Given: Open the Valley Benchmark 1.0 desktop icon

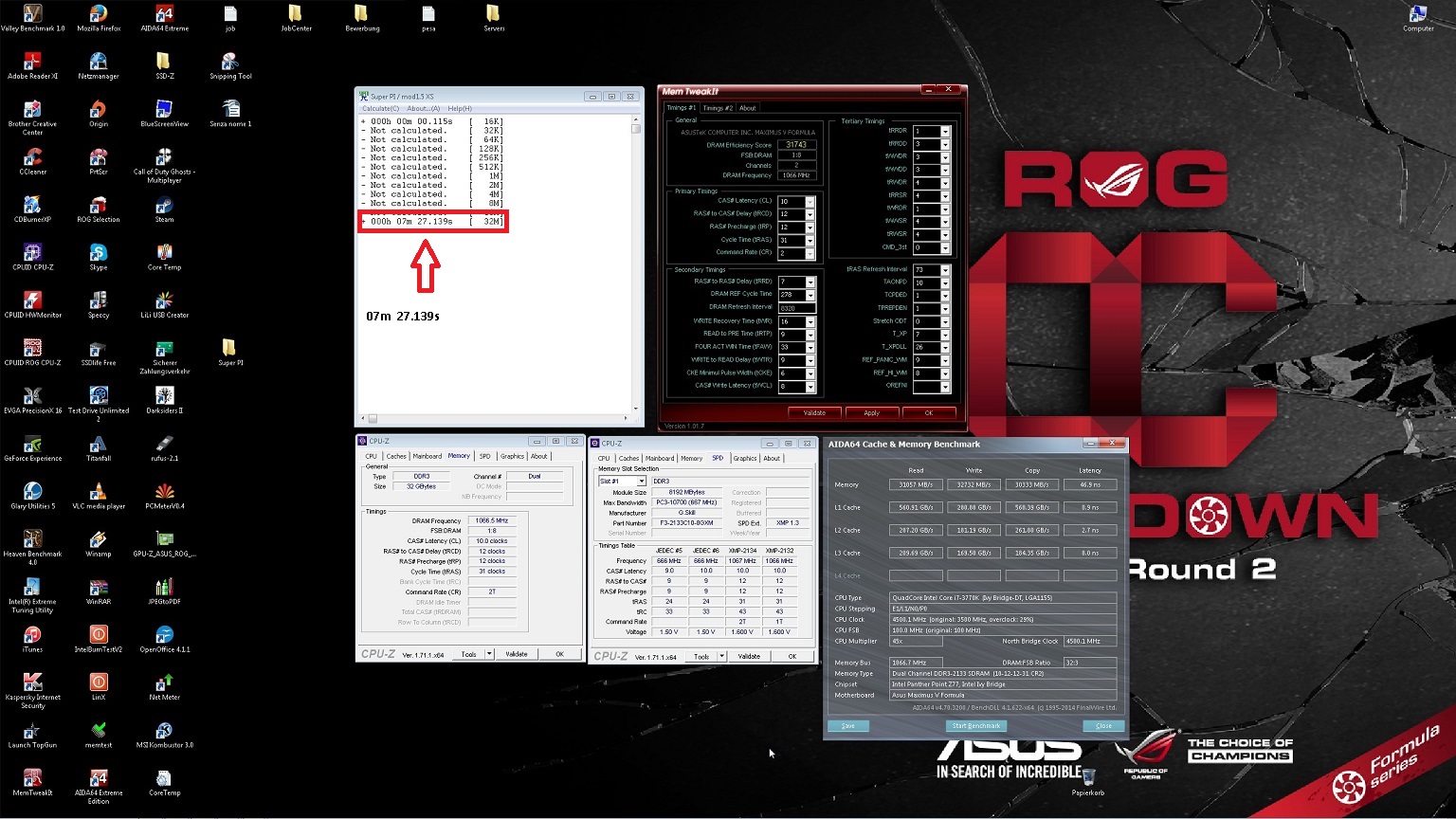Looking at the screenshot, I should (32, 18).
